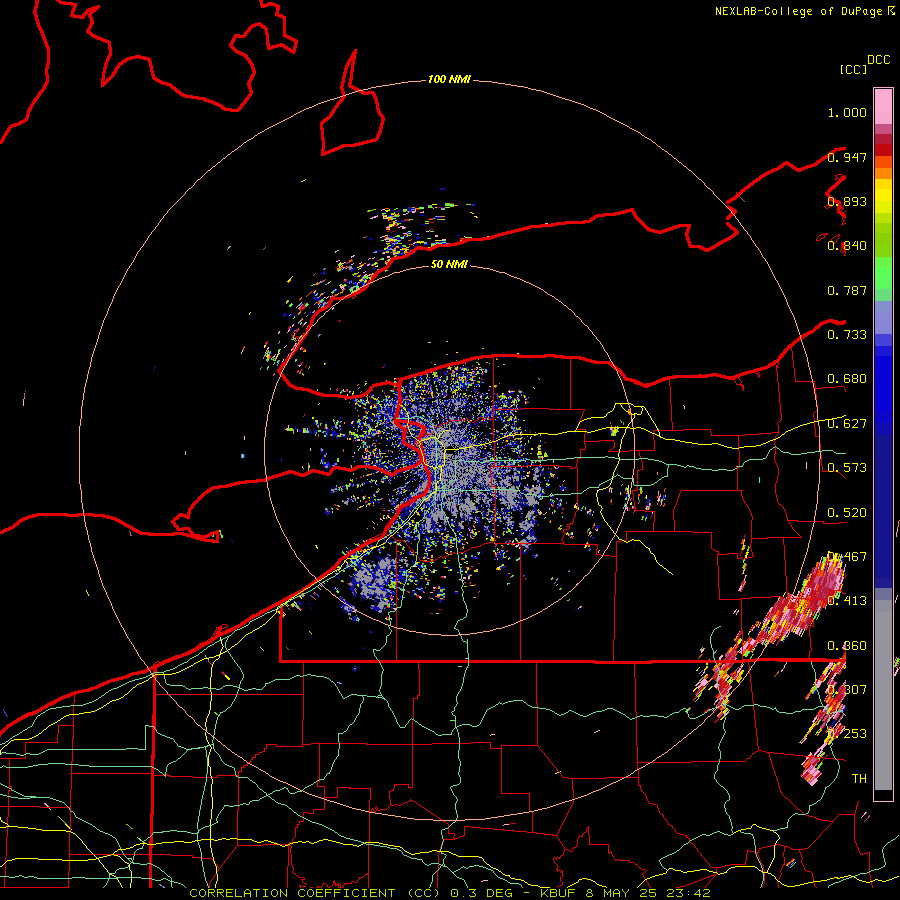Select the 0.787 color scale value

click(x=847, y=290)
